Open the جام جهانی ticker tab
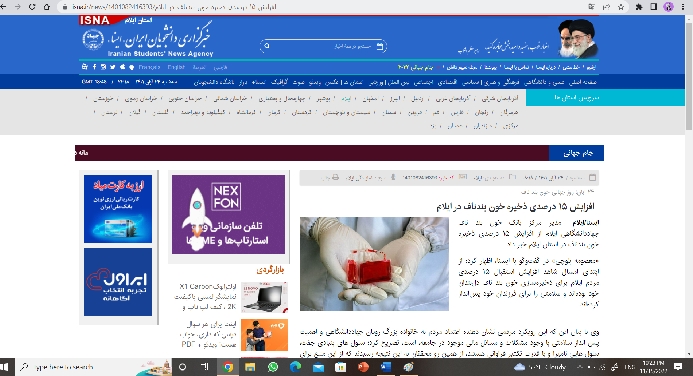 coord(576,153)
